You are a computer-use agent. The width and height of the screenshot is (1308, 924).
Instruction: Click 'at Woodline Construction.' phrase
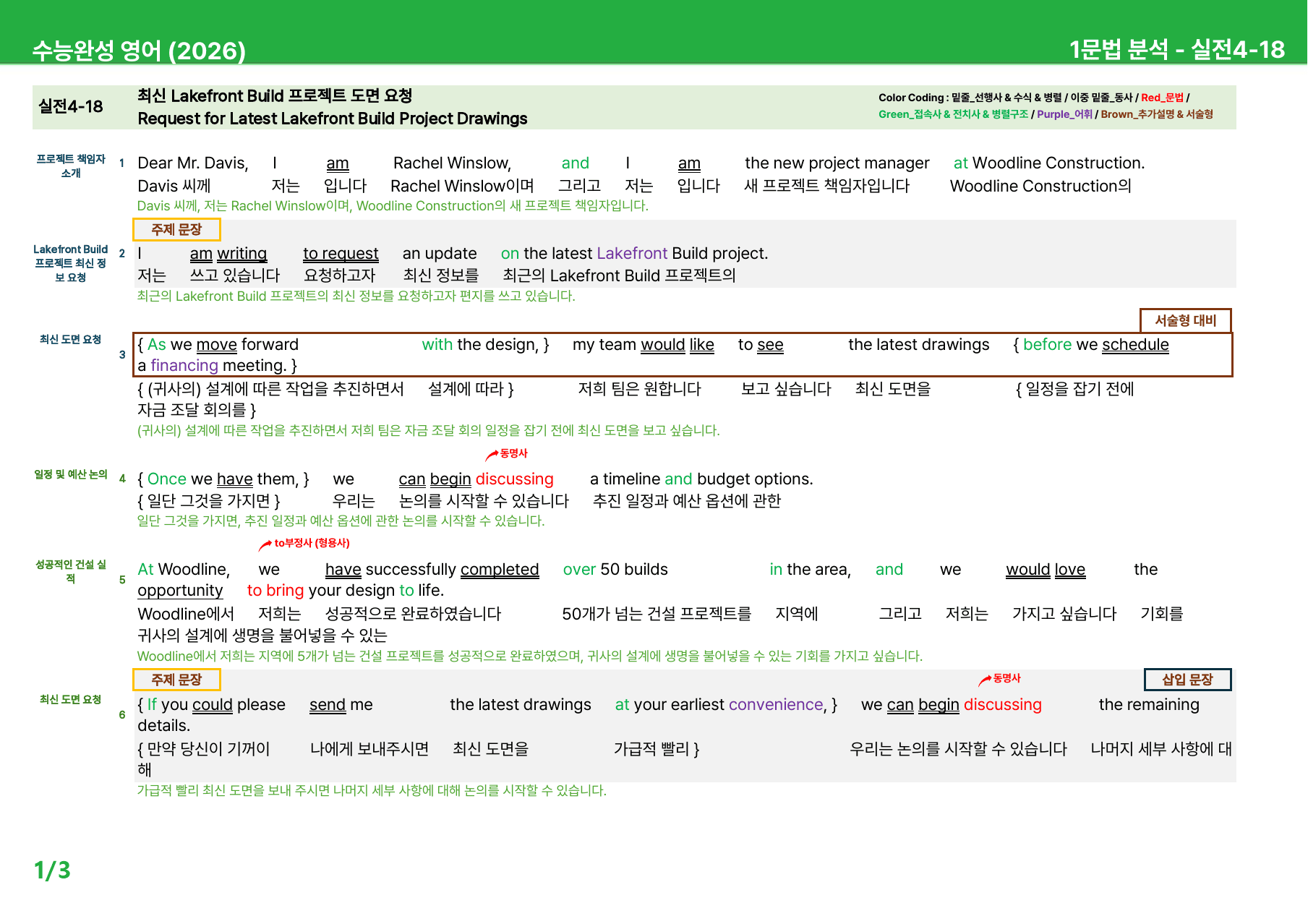[x=1049, y=163]
